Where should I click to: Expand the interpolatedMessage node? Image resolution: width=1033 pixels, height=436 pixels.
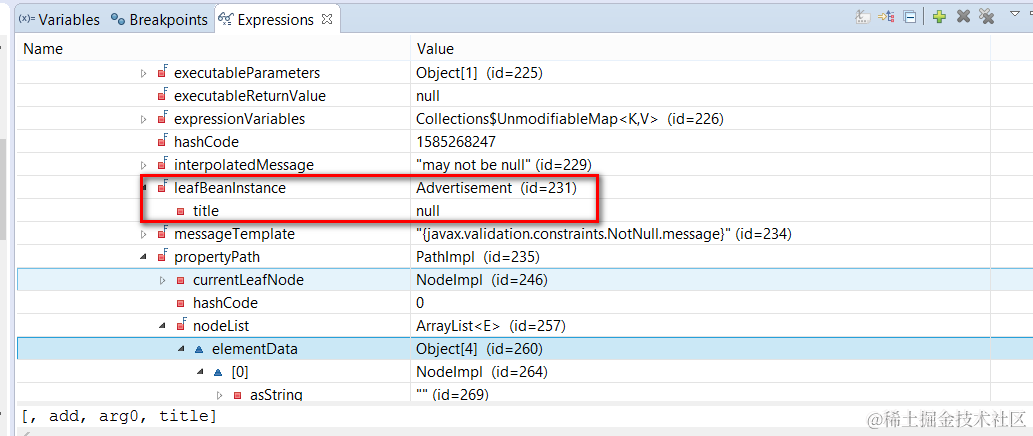144,165
